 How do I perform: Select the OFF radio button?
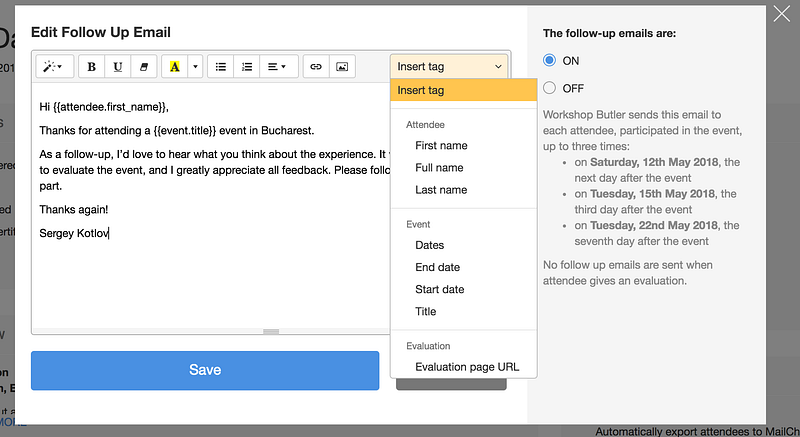549,88
